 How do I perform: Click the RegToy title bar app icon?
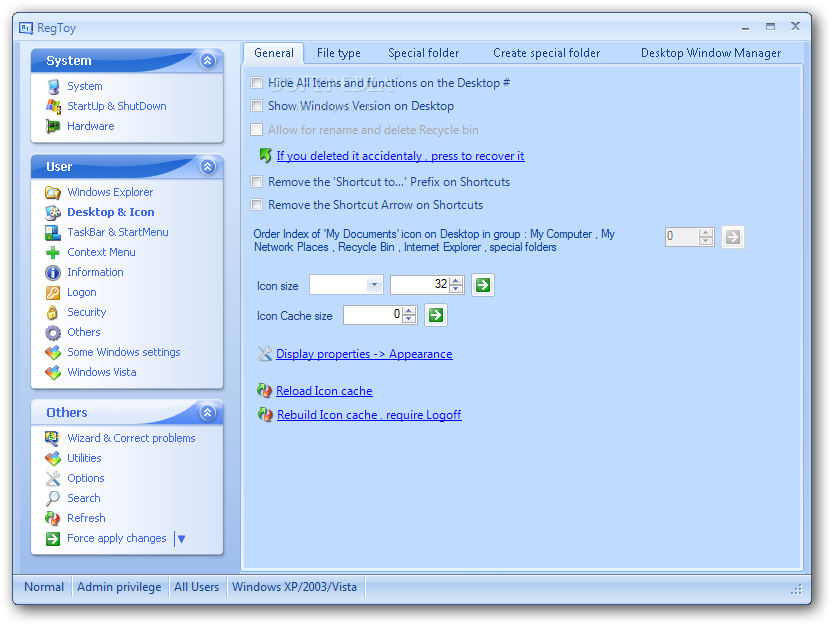pos(26,28)
